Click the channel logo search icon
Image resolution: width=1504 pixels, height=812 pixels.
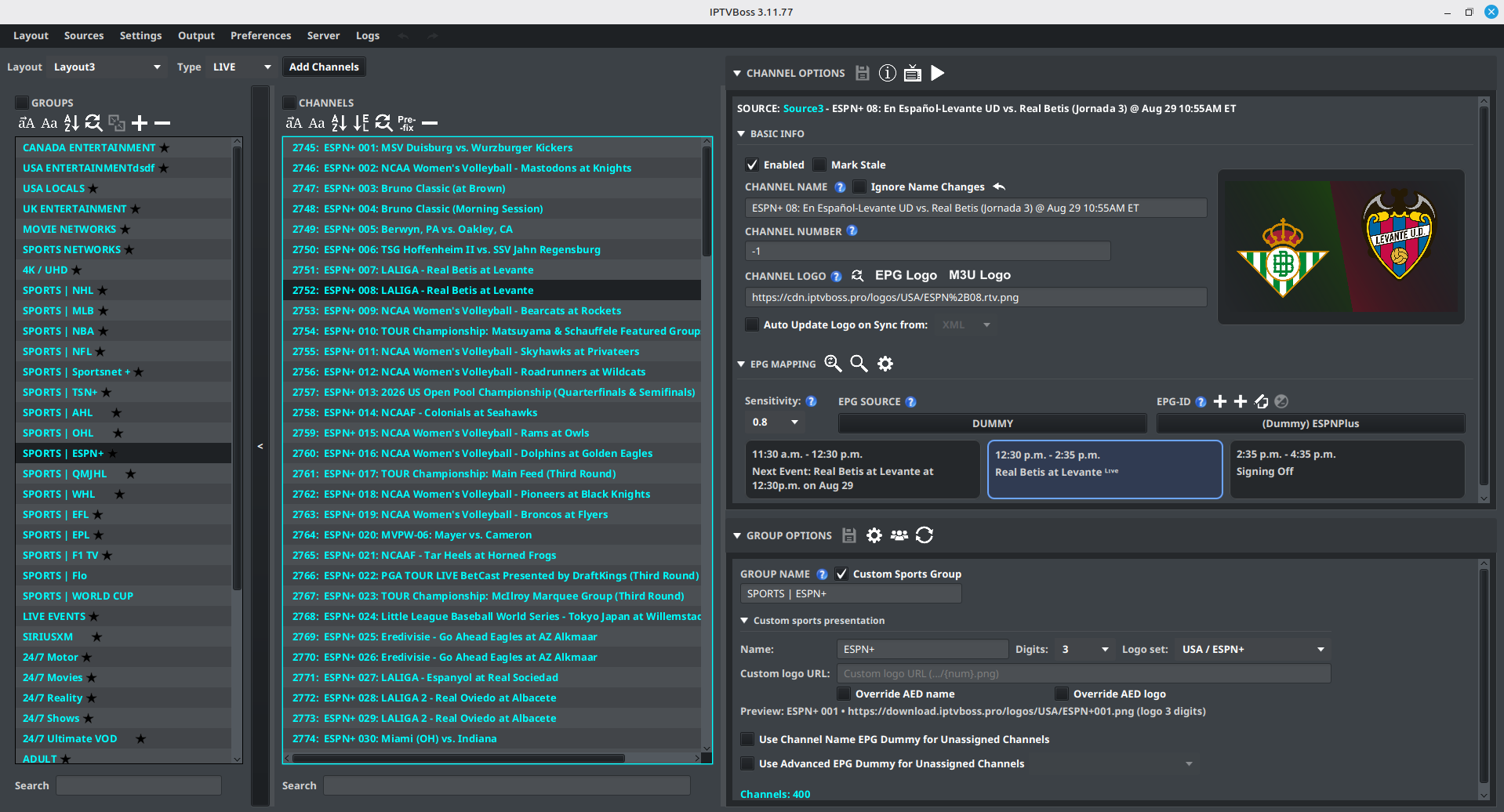pyautogui.click(x=858, y=276)
